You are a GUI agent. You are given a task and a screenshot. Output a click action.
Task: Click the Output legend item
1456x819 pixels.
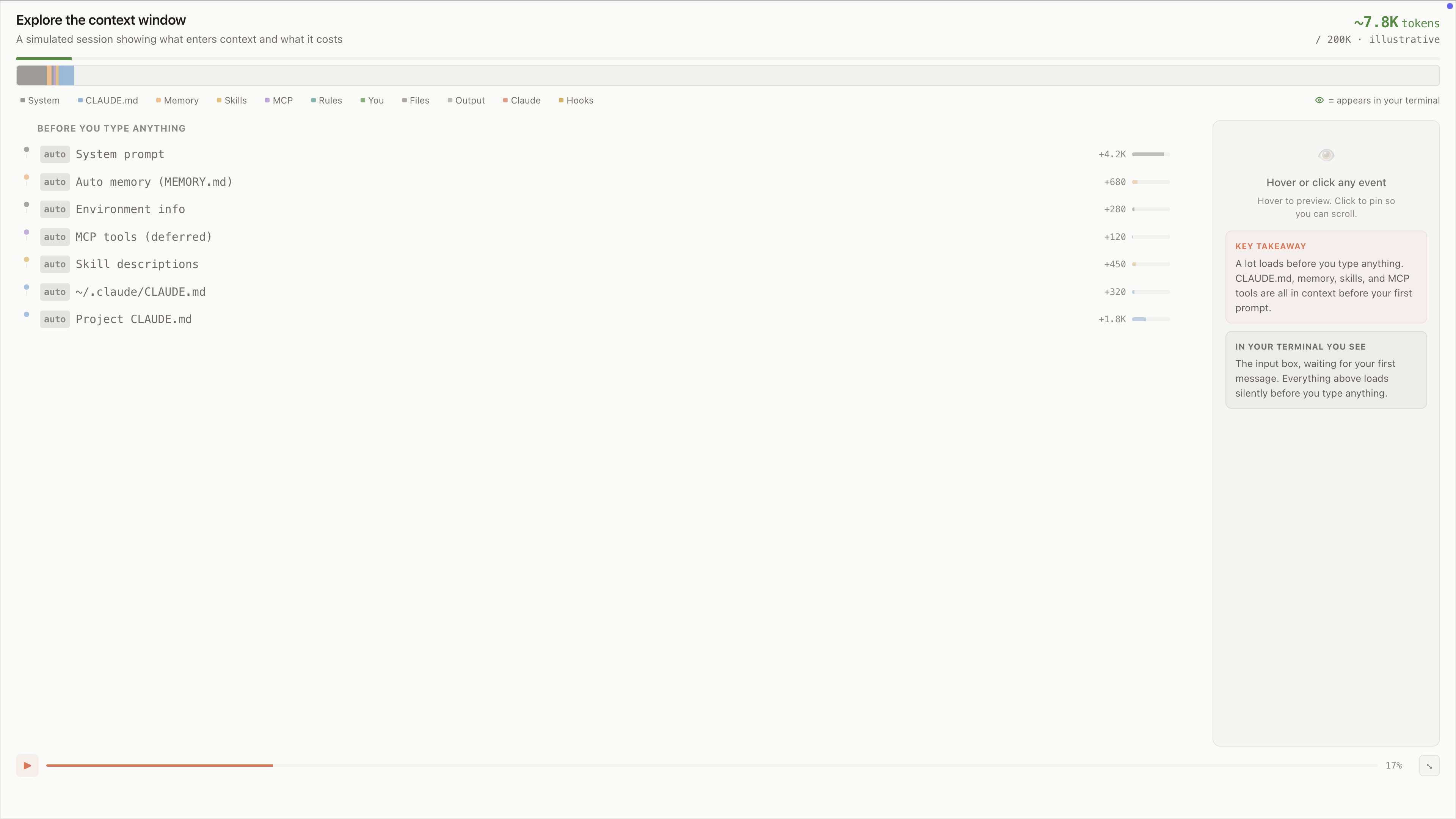(x=466, y=100)
